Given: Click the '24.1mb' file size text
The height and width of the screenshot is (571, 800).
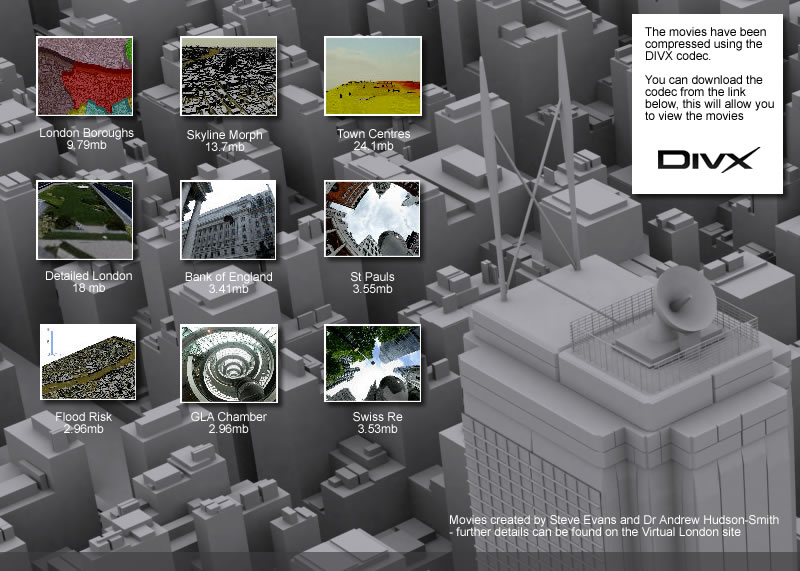Looking at the screenshot, I should tap(373, 146).
